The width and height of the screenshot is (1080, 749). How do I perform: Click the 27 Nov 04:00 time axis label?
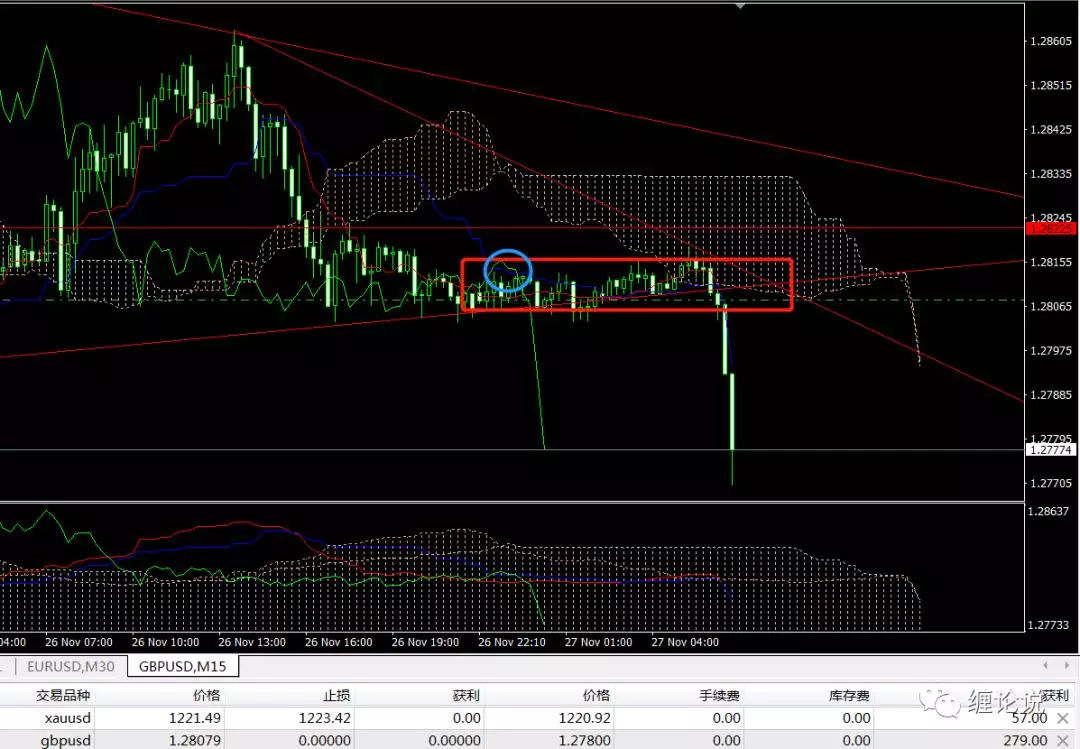pos(683,642)
